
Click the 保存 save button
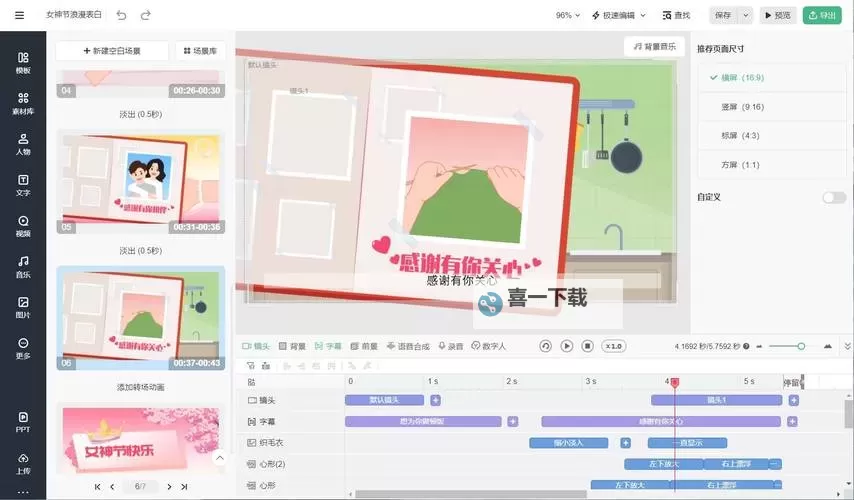(723, 15)
